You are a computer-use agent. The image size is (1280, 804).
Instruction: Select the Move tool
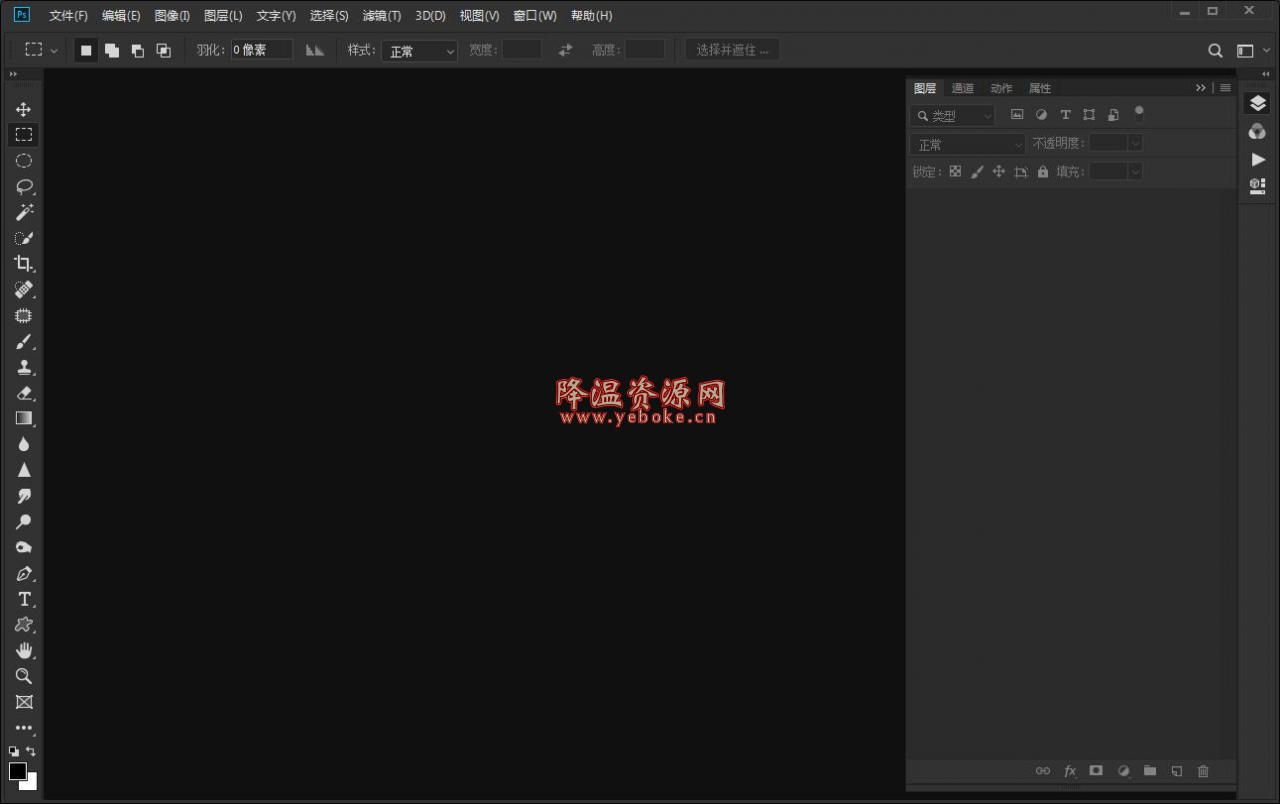[23, 109]
